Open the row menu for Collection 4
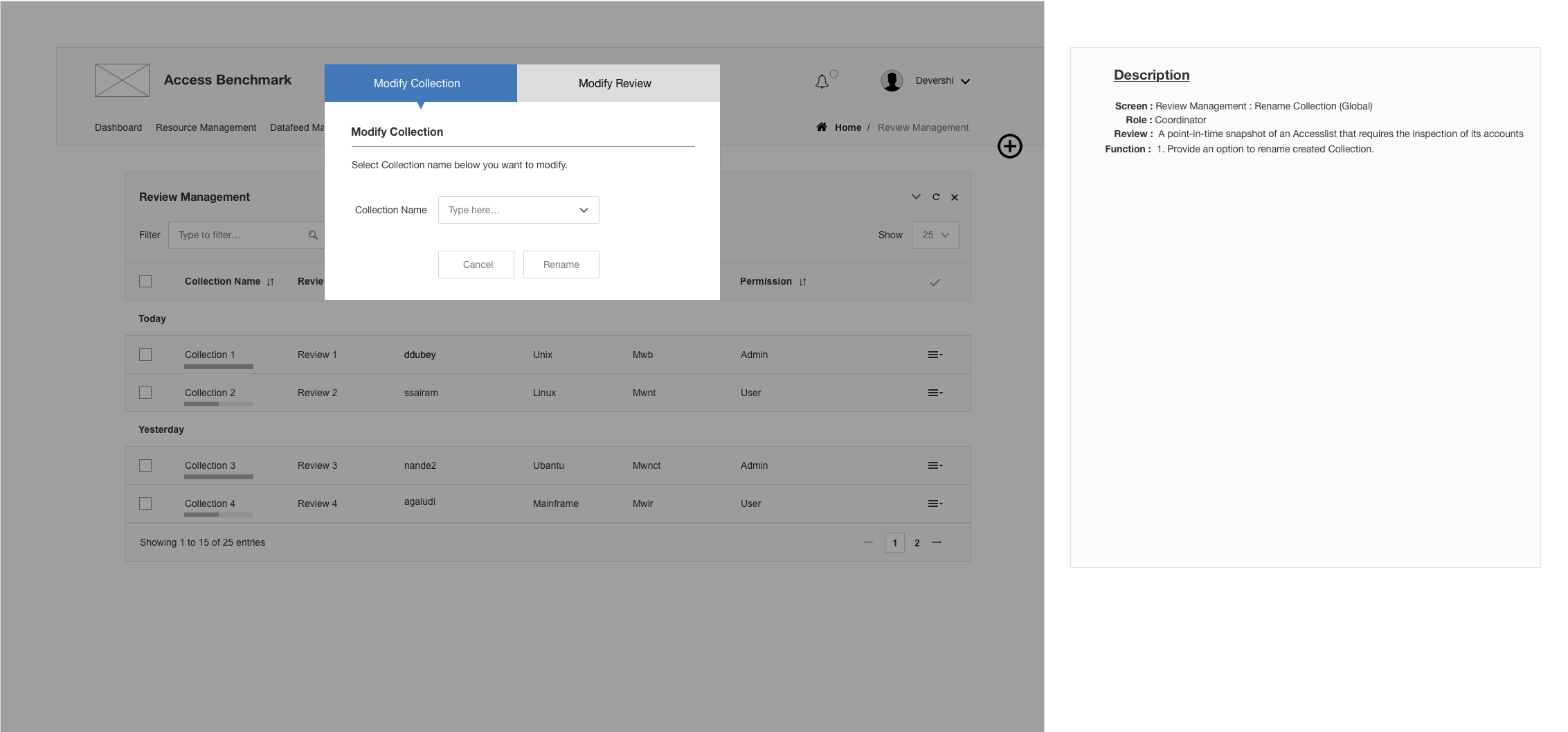 [x=935, y=503]
